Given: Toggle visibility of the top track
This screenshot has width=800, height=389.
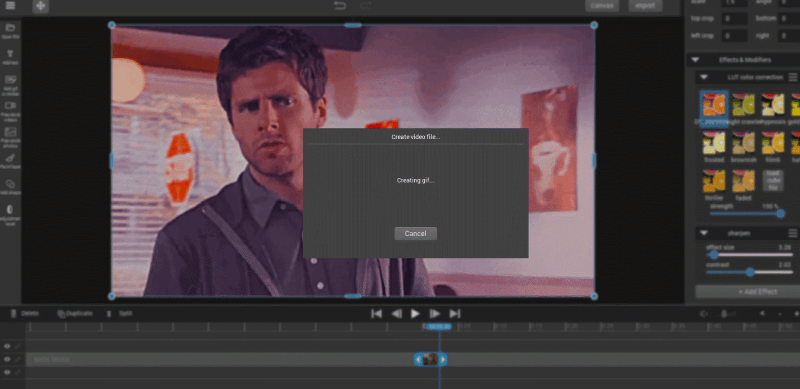Looking at the screenshot, I should [7, 346].
